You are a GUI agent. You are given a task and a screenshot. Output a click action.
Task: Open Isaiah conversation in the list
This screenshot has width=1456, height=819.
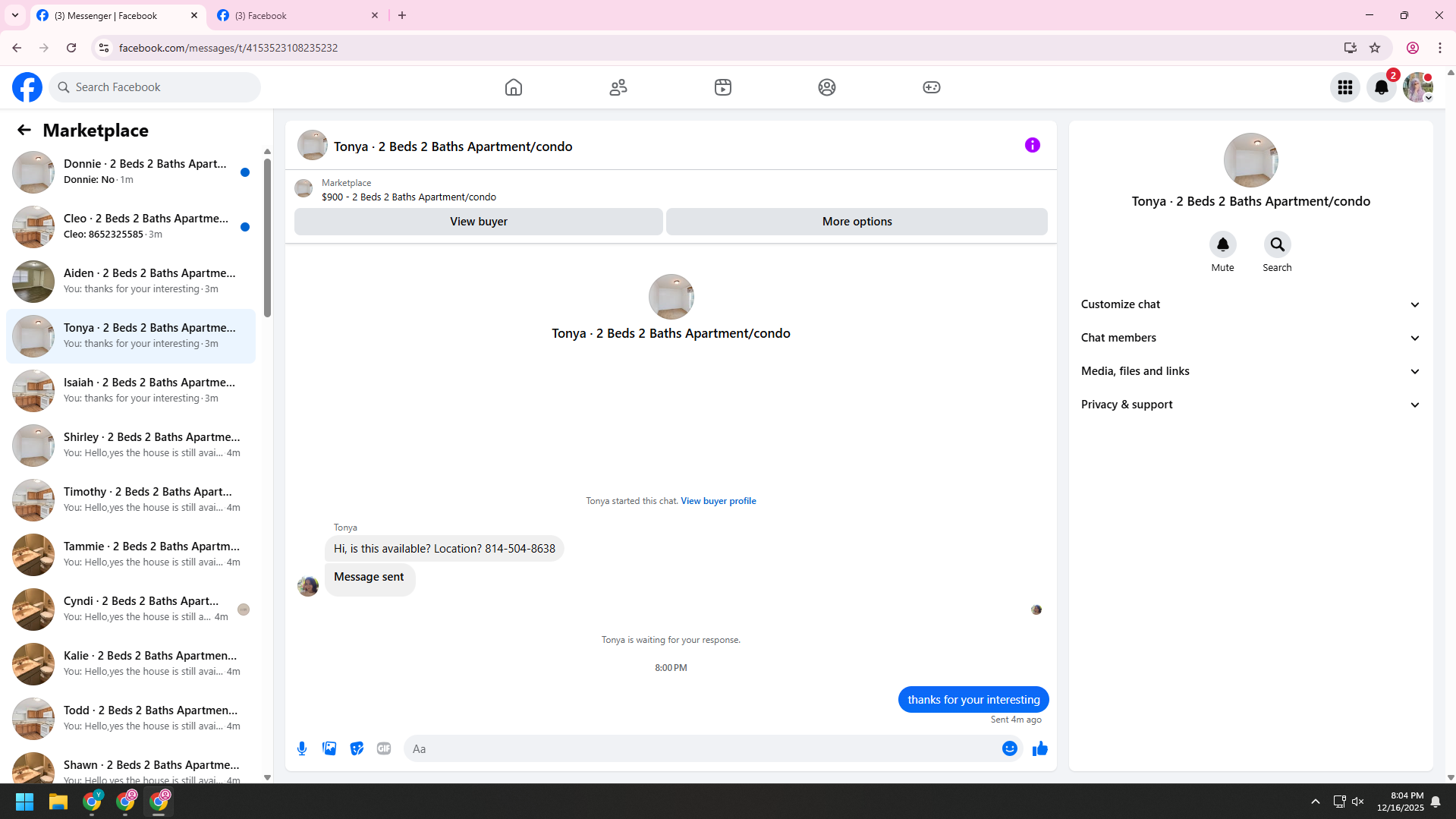(131, 391)
